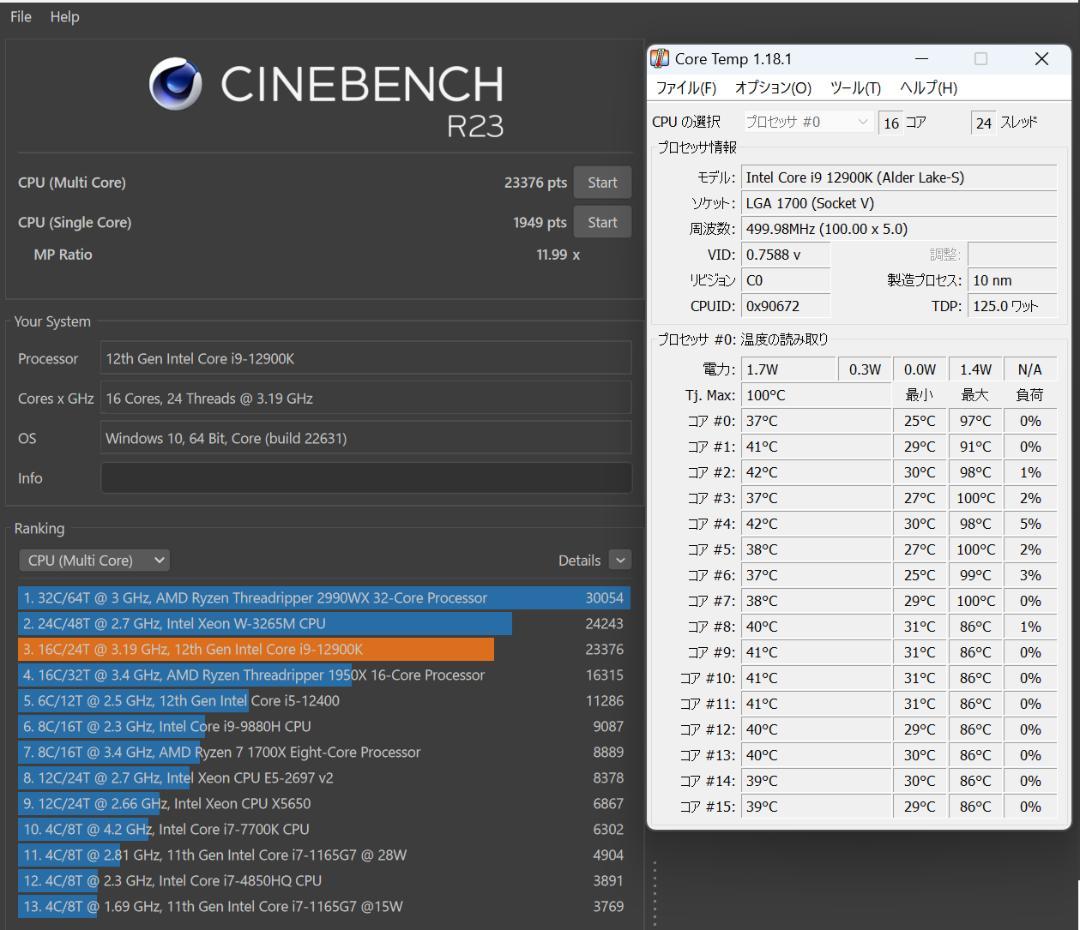Click the 電力 value 1.7W

[789, 370]
